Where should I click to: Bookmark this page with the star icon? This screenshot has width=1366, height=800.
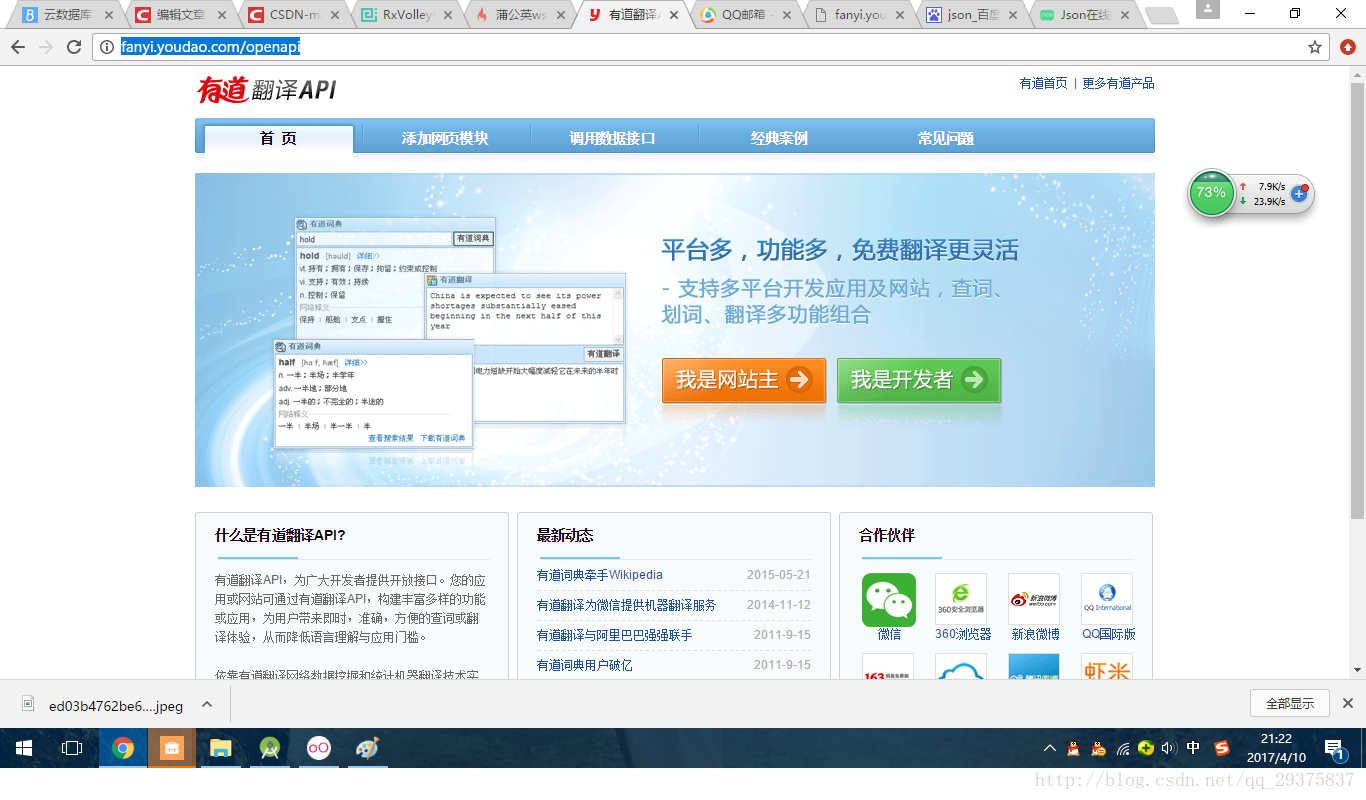click(x=1315, y=47)
